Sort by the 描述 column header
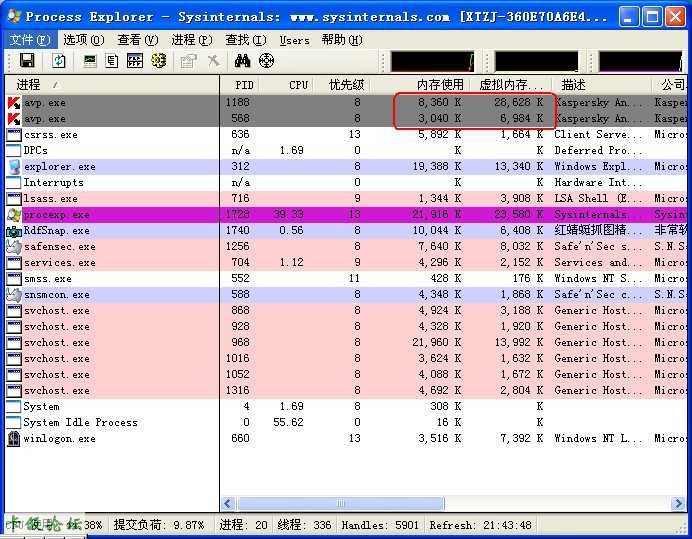 (x=602, y=84)
